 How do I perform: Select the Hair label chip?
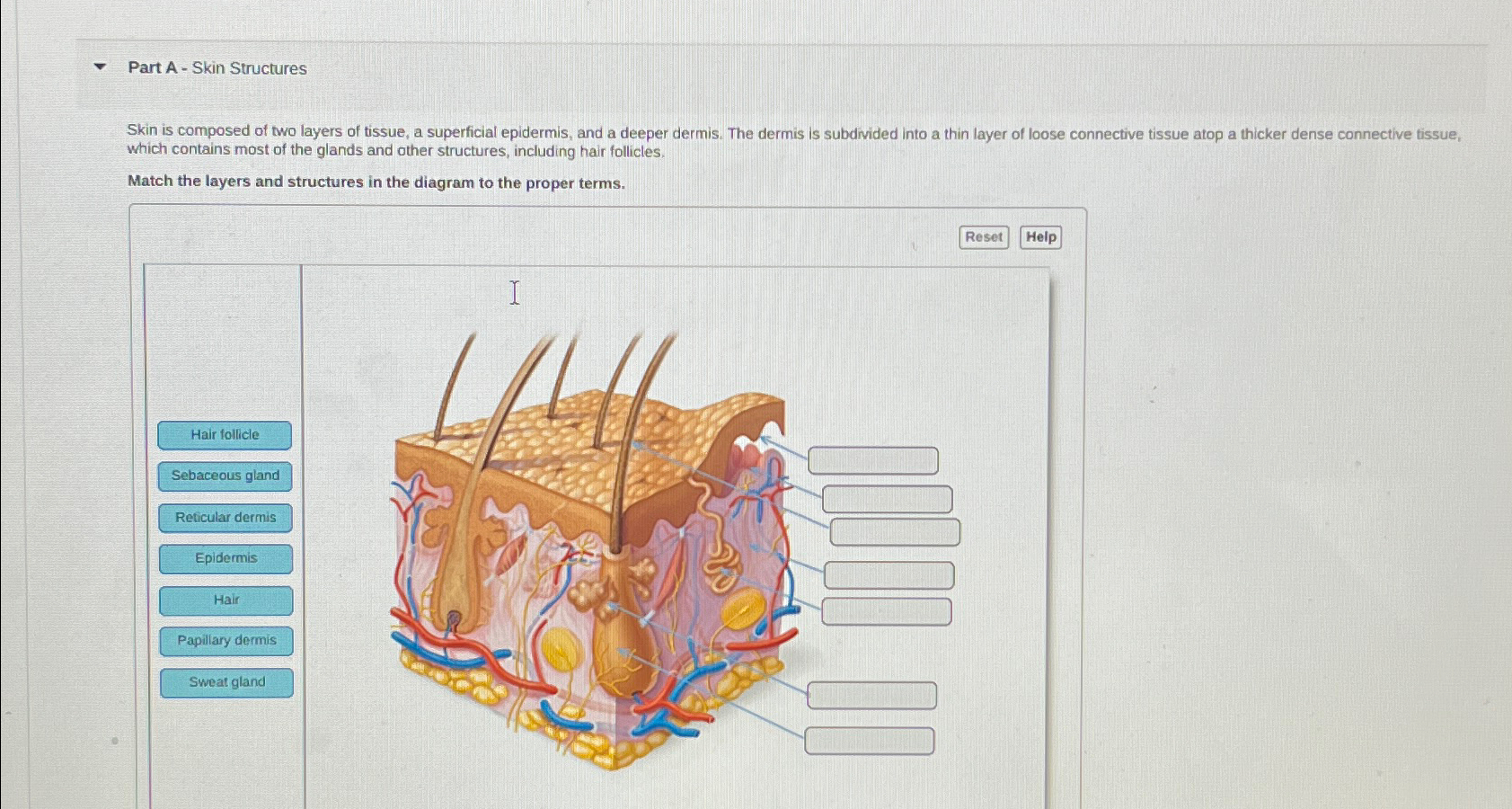[225, 600]
